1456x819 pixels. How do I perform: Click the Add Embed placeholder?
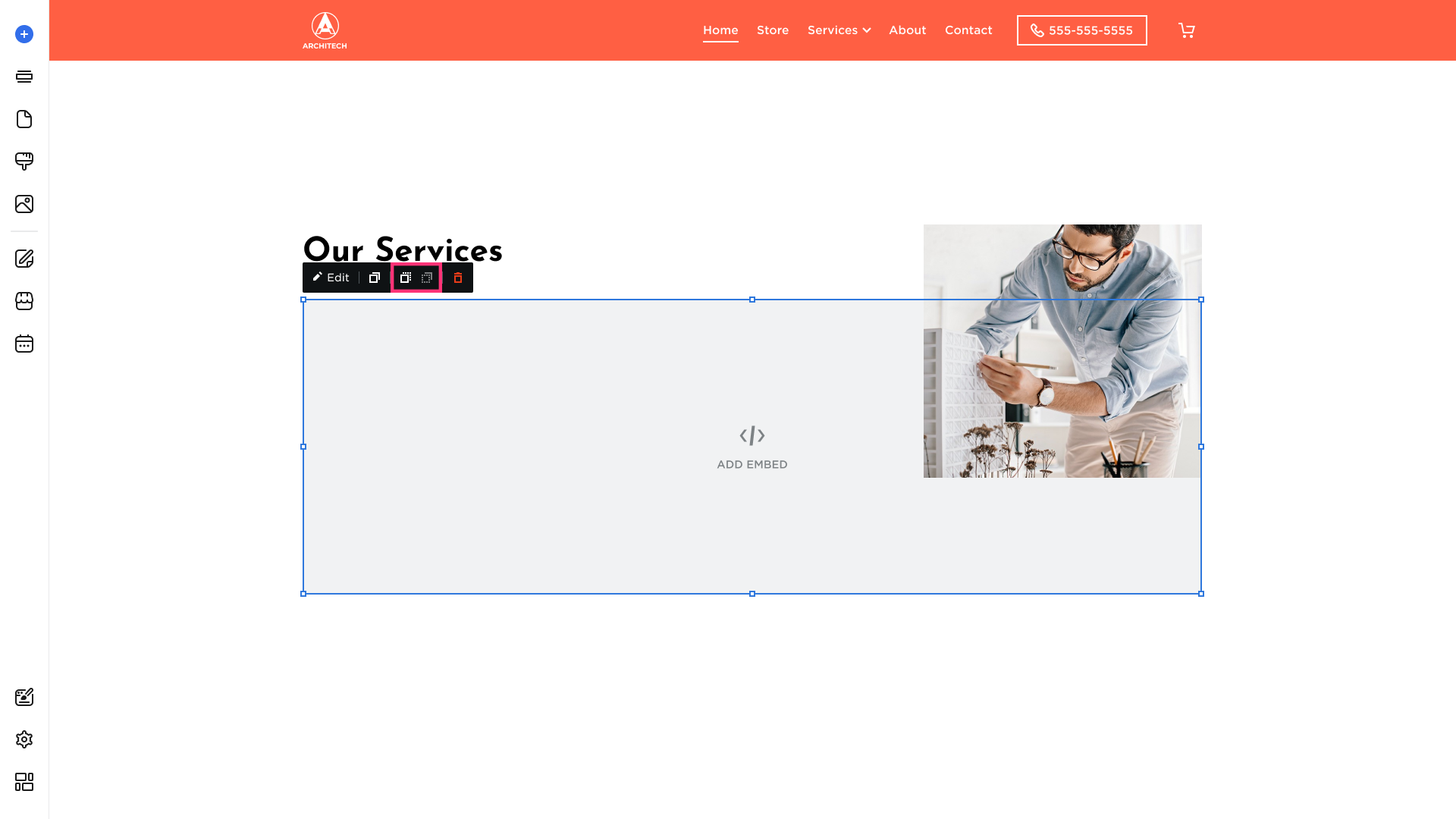tap(752, 447)
